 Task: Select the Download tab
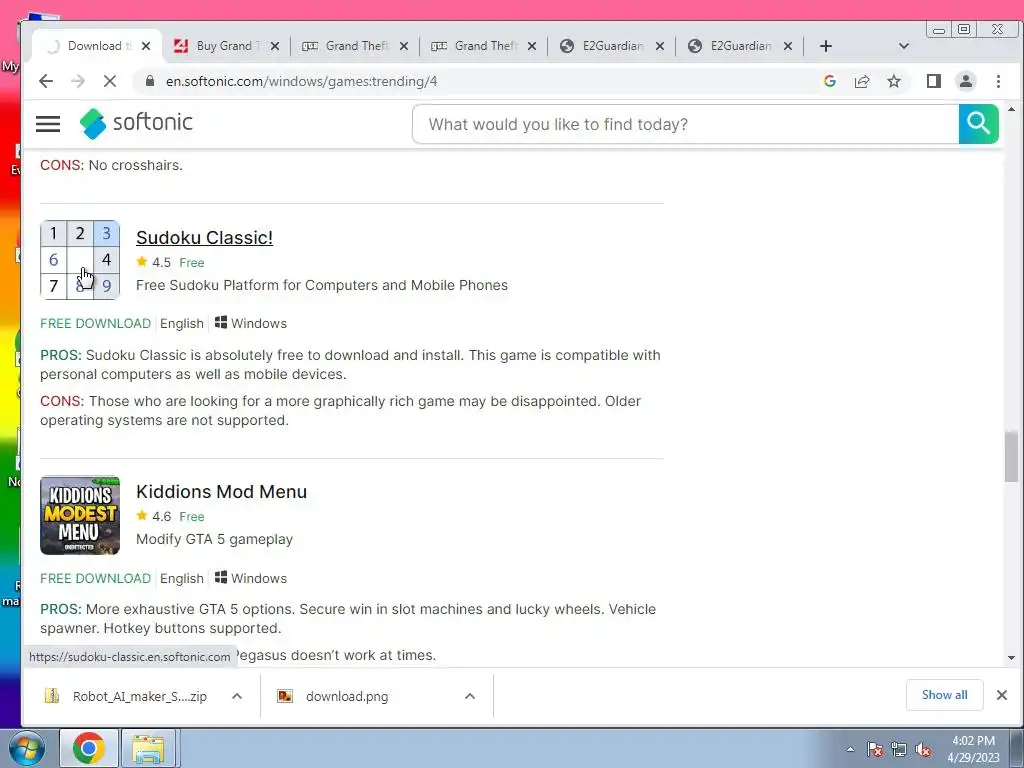tap(97, 46)
